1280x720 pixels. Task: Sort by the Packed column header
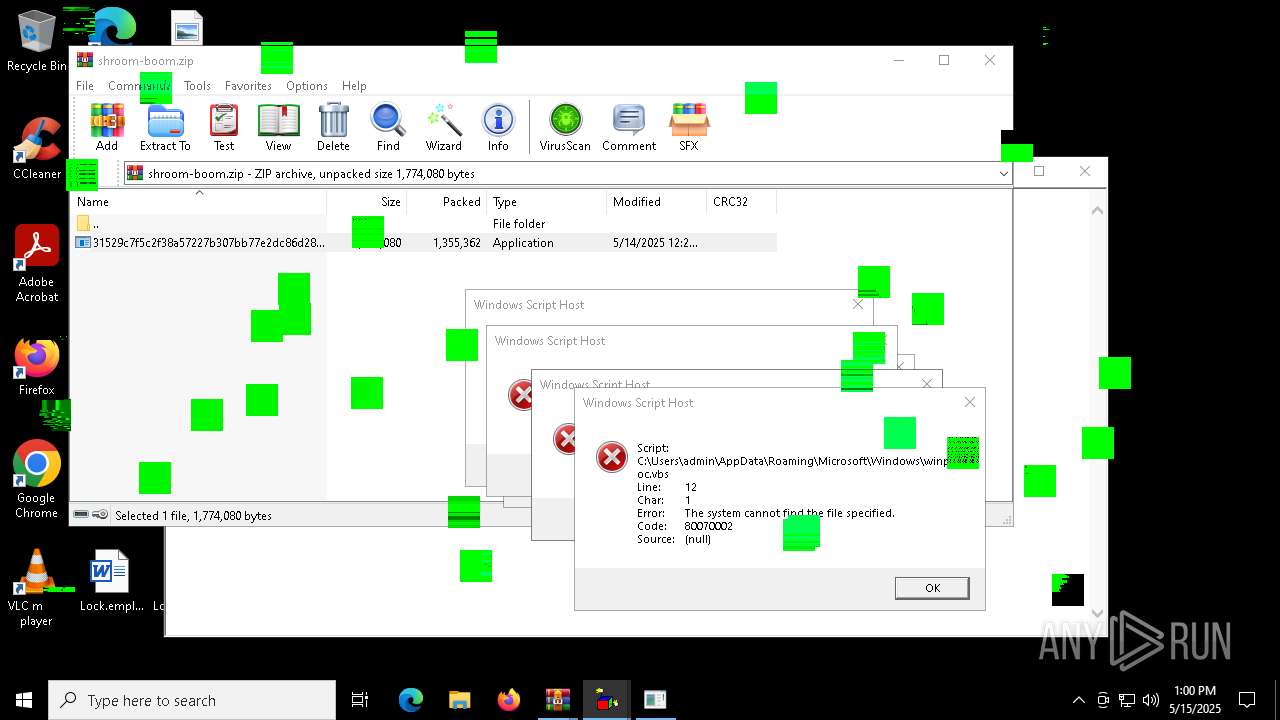click(x=447, y=201)
